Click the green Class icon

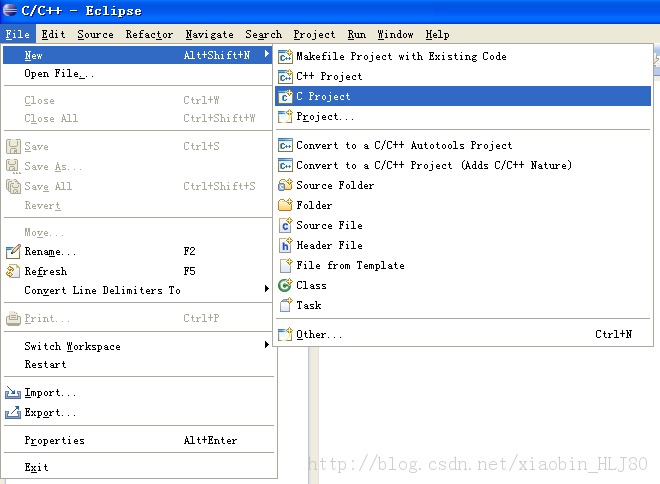point(285,285)
